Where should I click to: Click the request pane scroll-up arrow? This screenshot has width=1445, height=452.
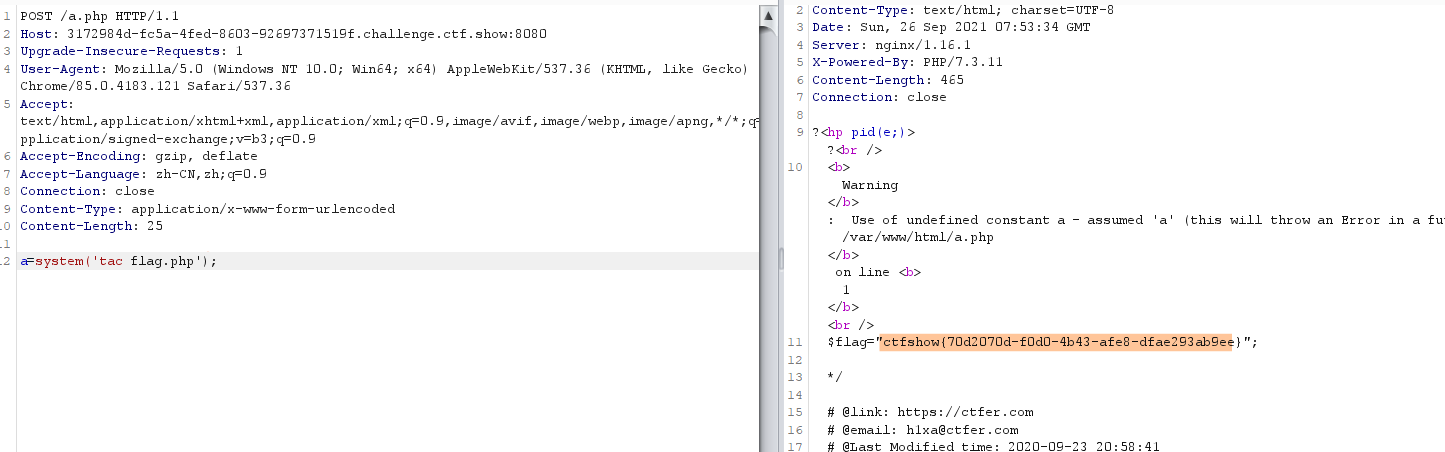[x=768, y=14]
